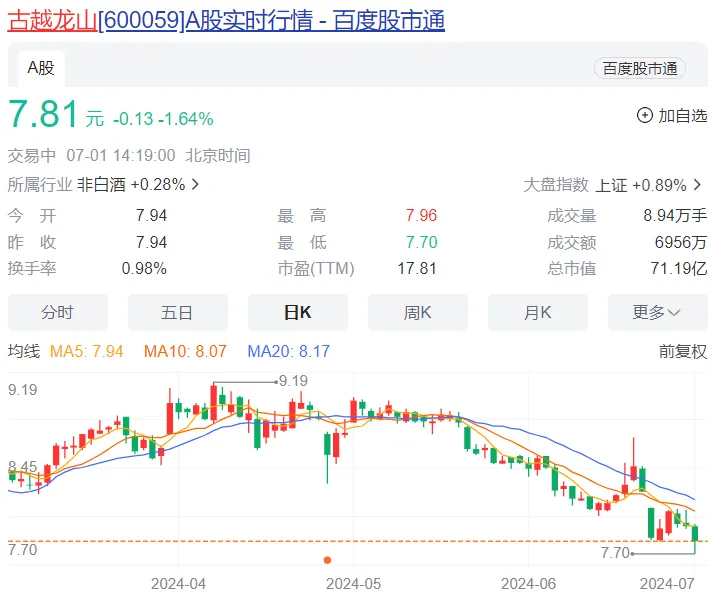714x597 pixels.
Task: Click the 7.70 low-point chart annotation
Action: pos(615,553)
